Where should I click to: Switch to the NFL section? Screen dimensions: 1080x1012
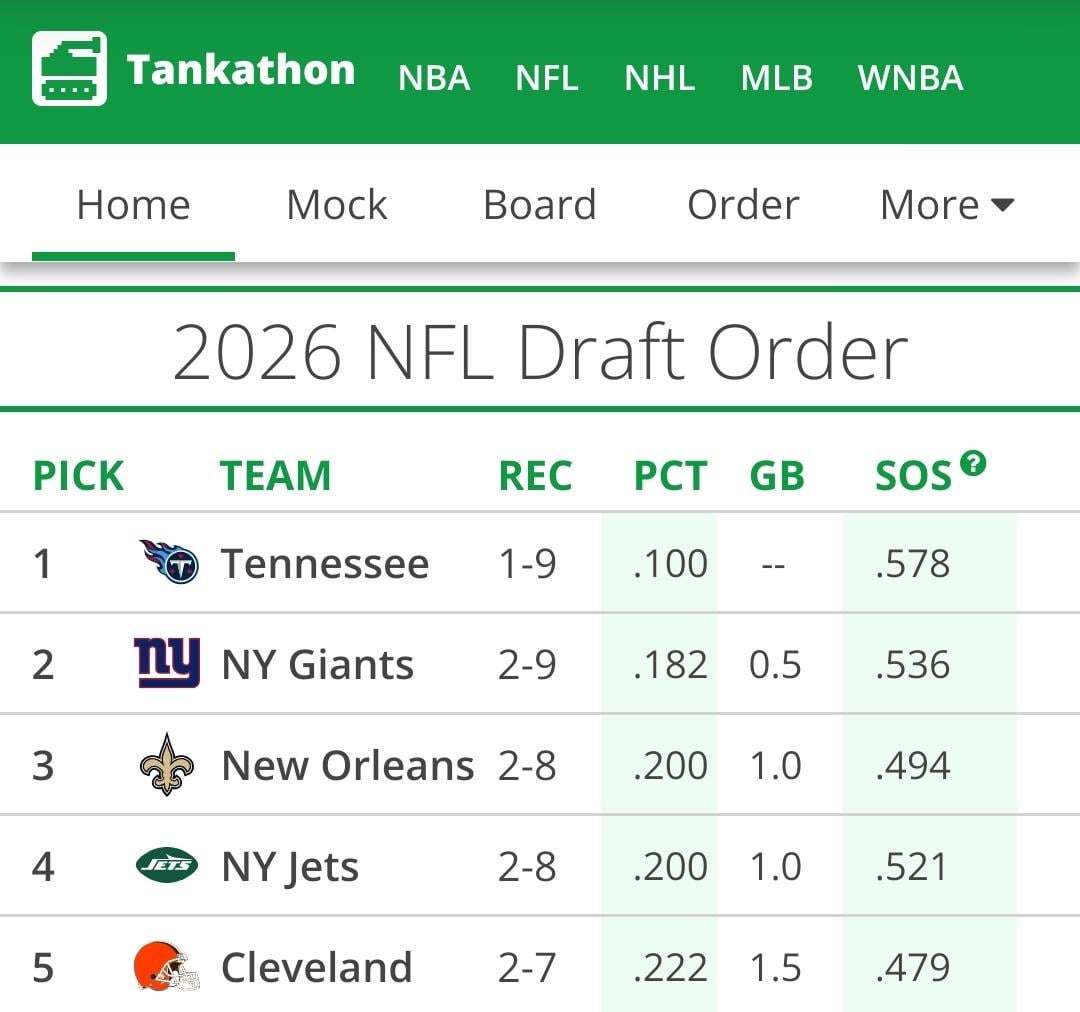tap(547, 78)
